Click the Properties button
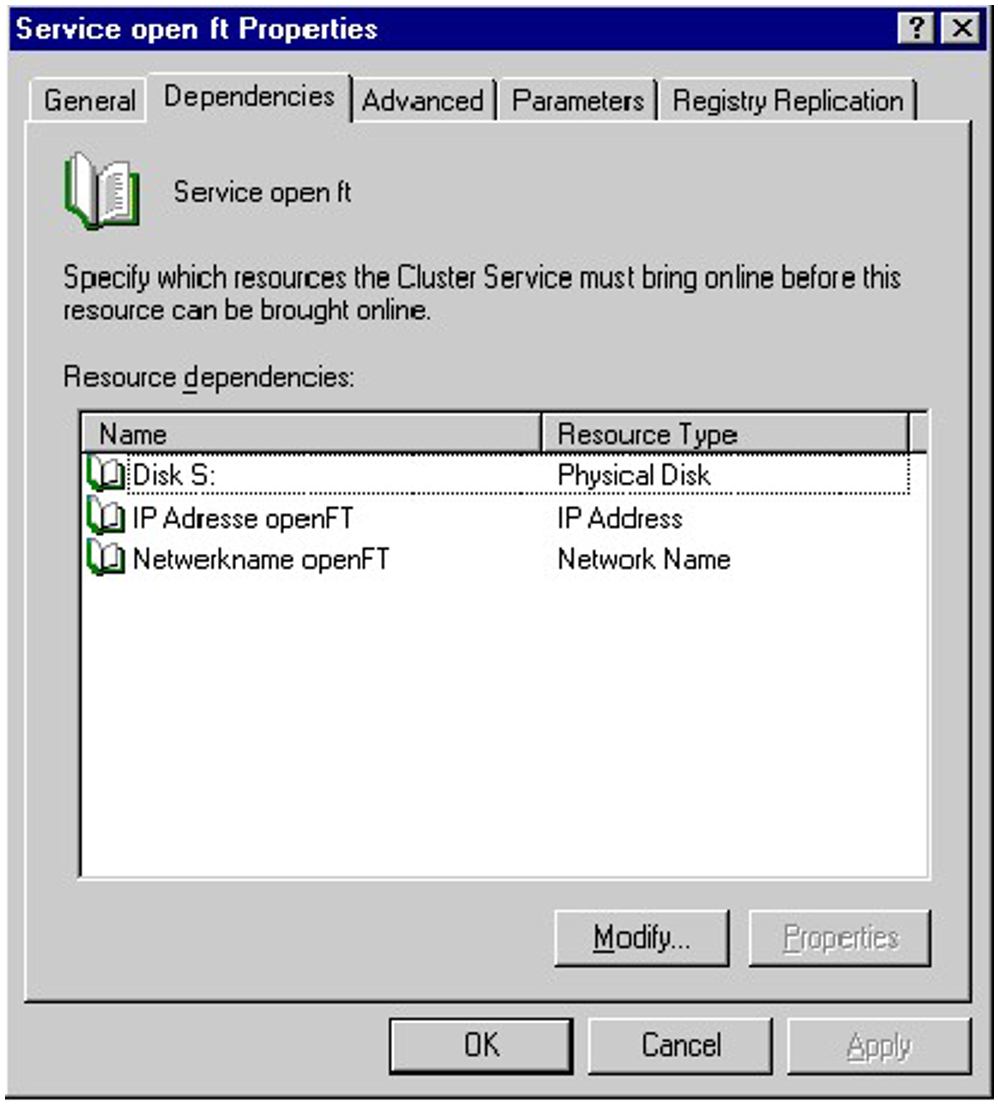Image resolution: width=998 pixels, height=1106 pixels. [x=840, y=938]
